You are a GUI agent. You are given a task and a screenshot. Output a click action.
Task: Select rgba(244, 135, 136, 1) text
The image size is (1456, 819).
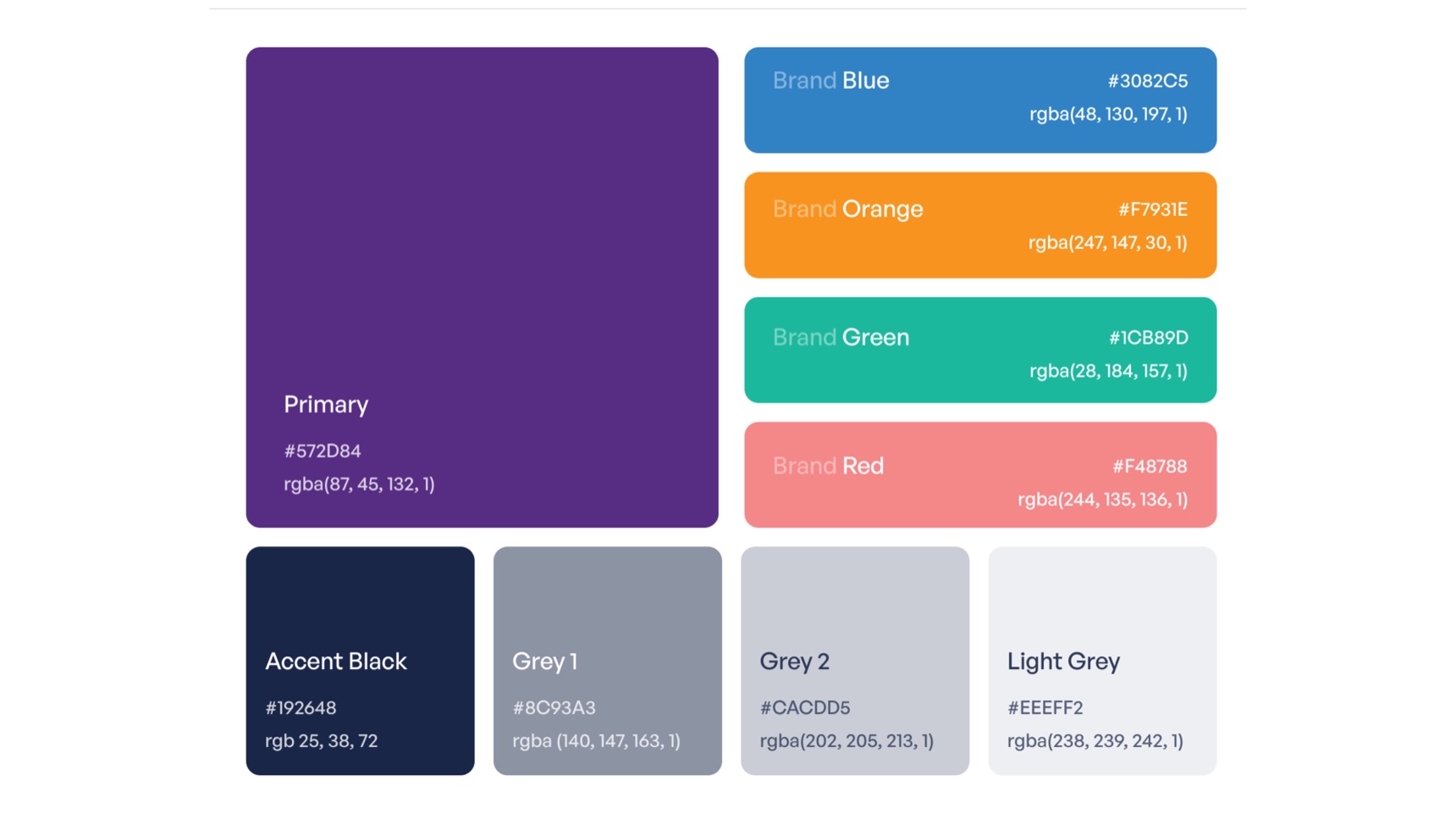coord(1102,500)
